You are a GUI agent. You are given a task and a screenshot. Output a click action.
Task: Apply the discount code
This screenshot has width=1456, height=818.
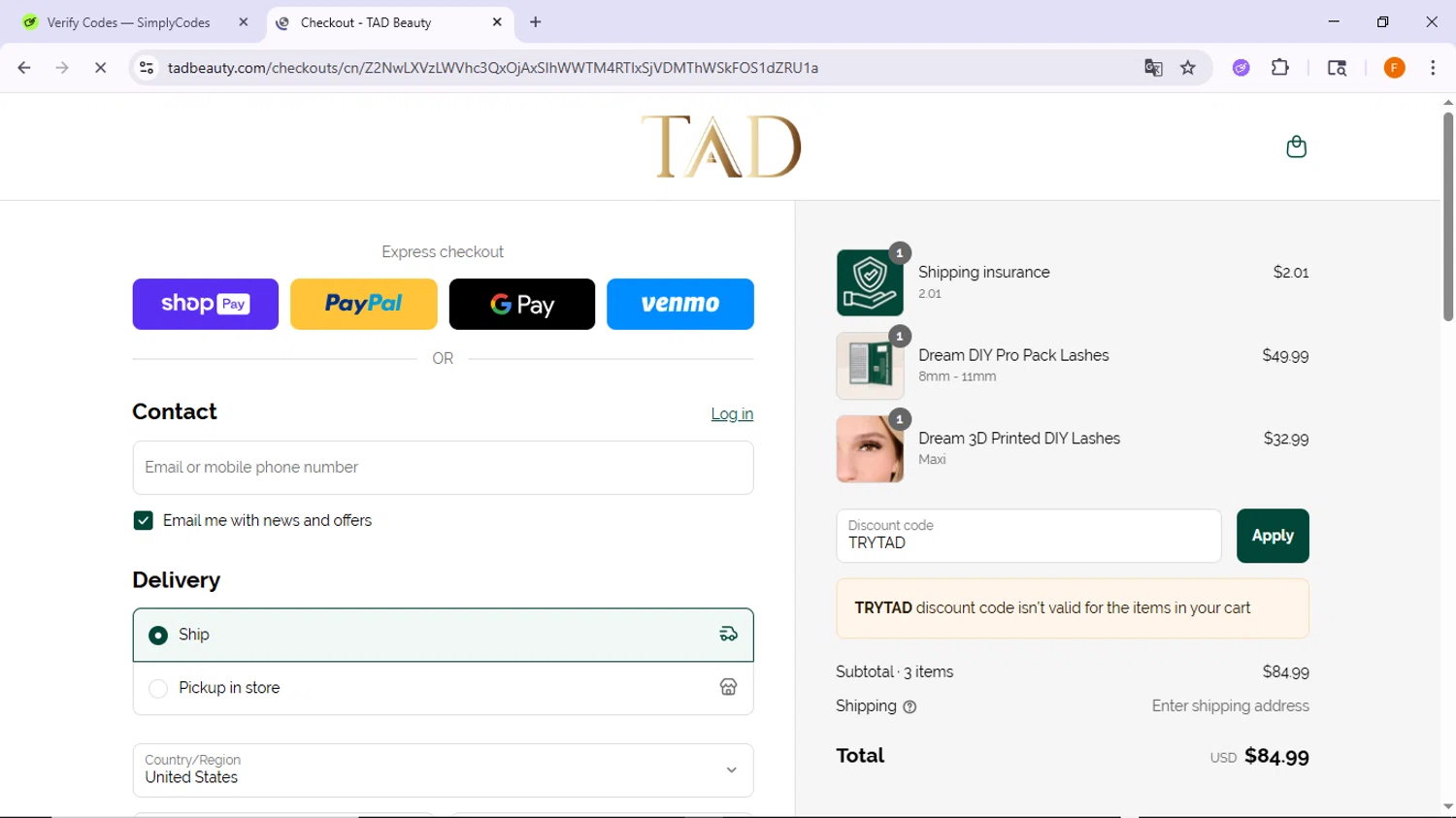point(1273,536)
